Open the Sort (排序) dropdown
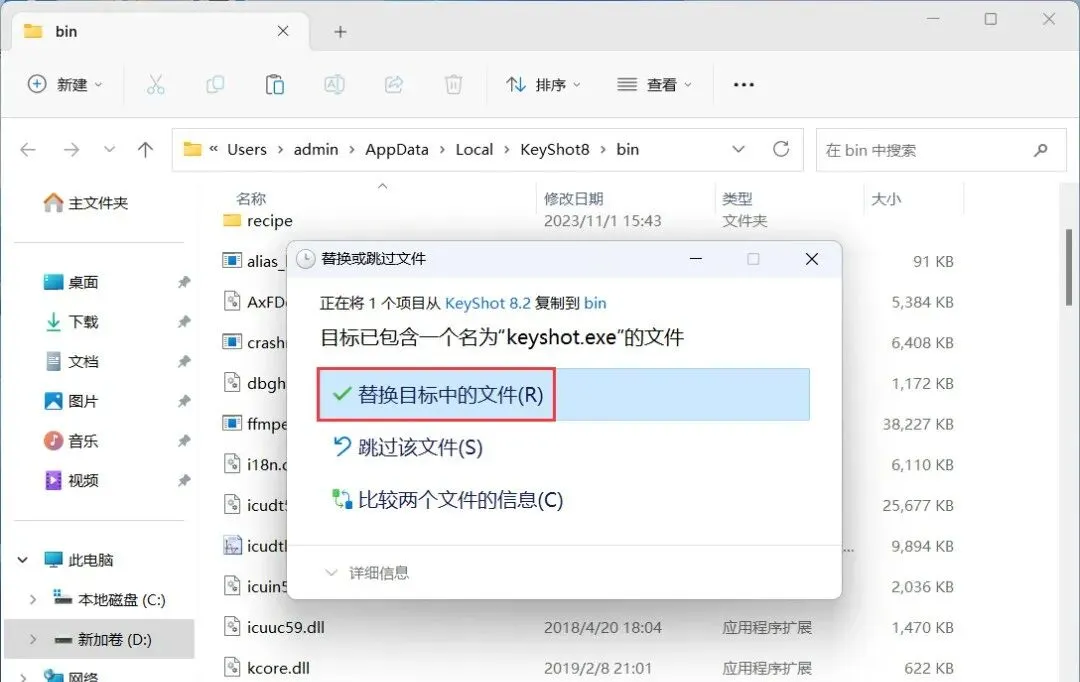This screenshot has height=682, width=1080. pyautogui.click(x=543, y=85)
